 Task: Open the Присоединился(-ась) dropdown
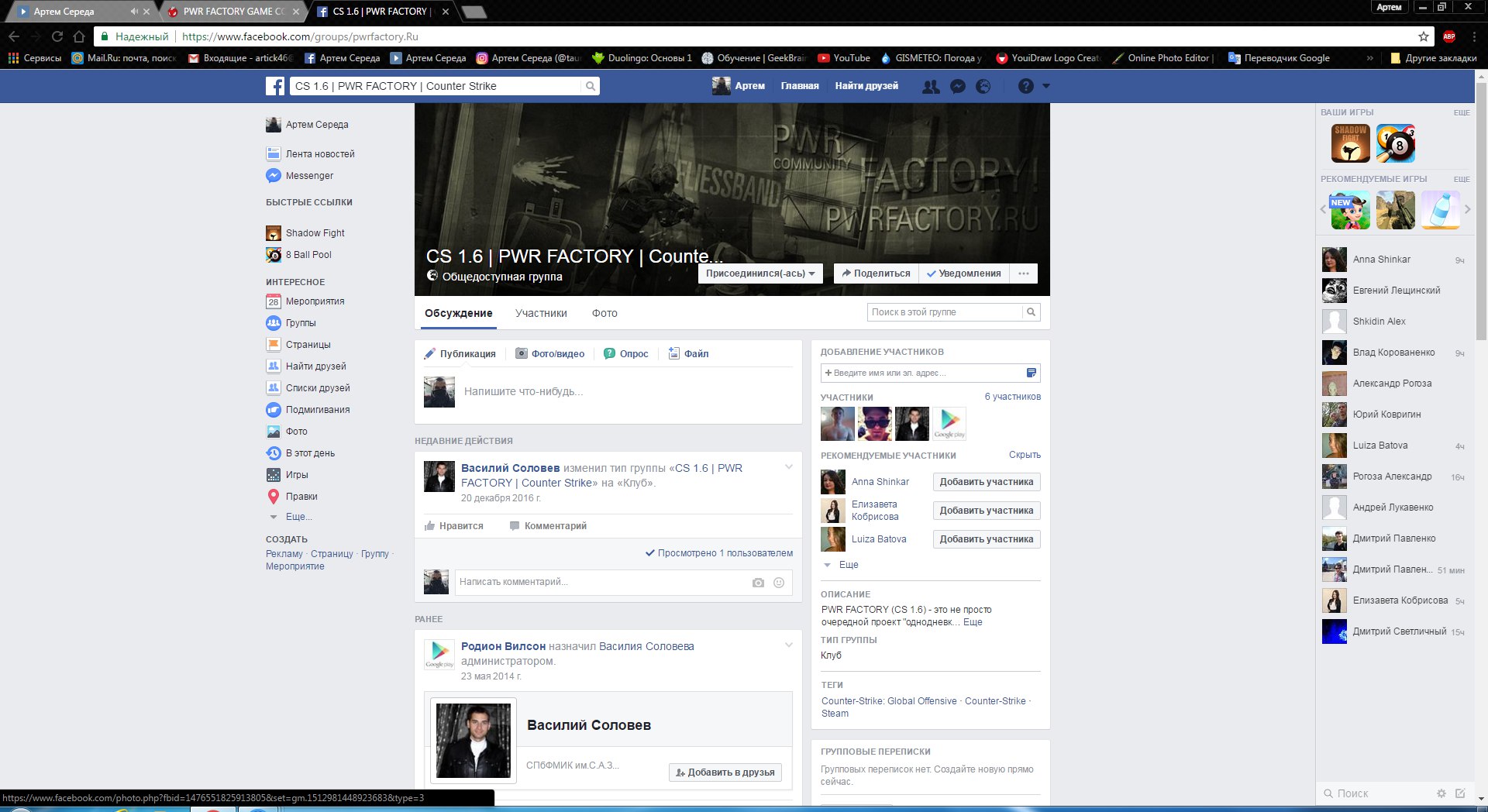(759, 274)
